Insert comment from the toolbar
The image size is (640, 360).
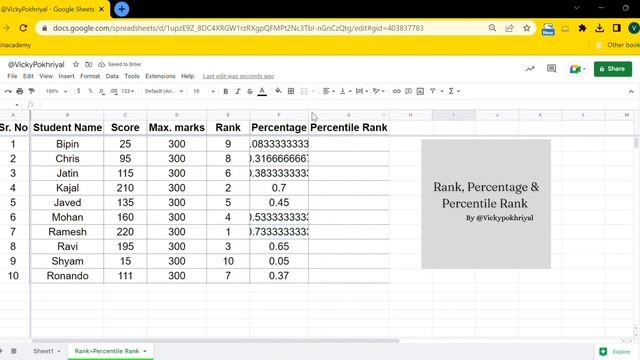coord(408,91)
